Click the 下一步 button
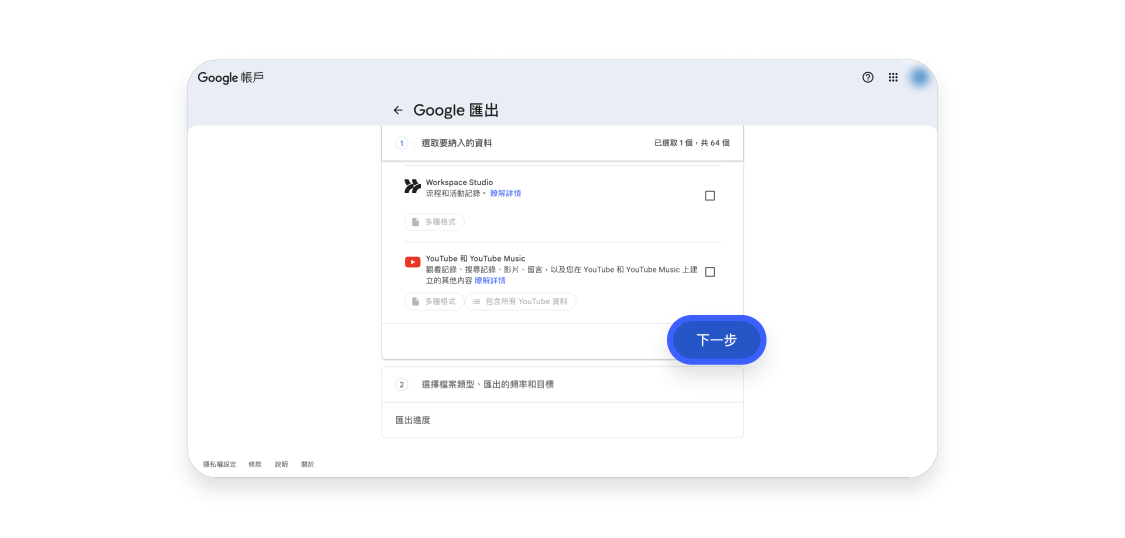1125x538 pixels. tap(717, 340)
